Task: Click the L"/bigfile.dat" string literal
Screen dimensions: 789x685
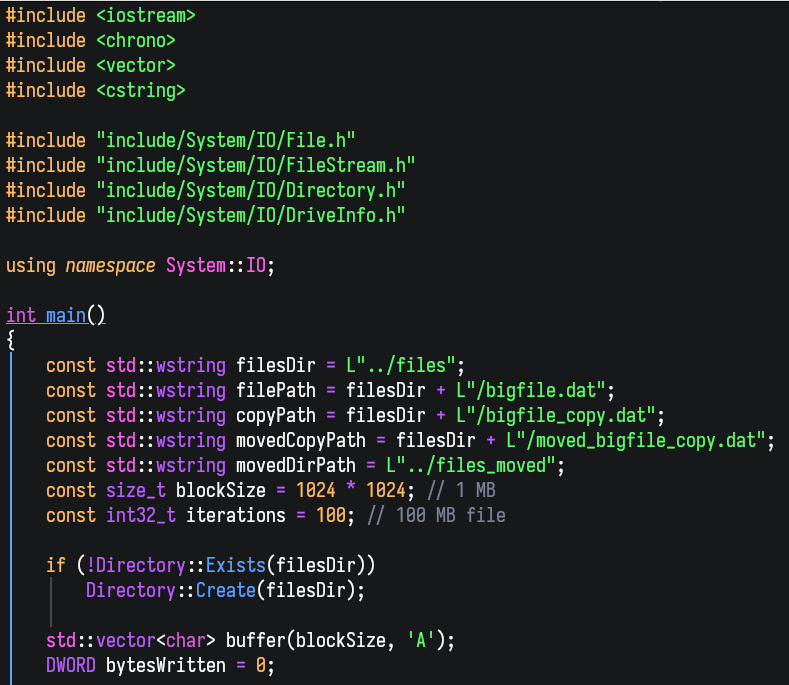Action: pos(530,391)
